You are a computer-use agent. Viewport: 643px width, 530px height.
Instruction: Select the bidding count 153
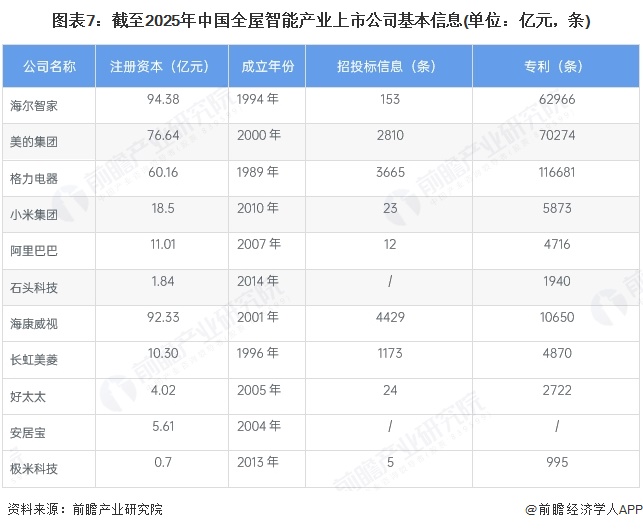[x=390, y=99]
